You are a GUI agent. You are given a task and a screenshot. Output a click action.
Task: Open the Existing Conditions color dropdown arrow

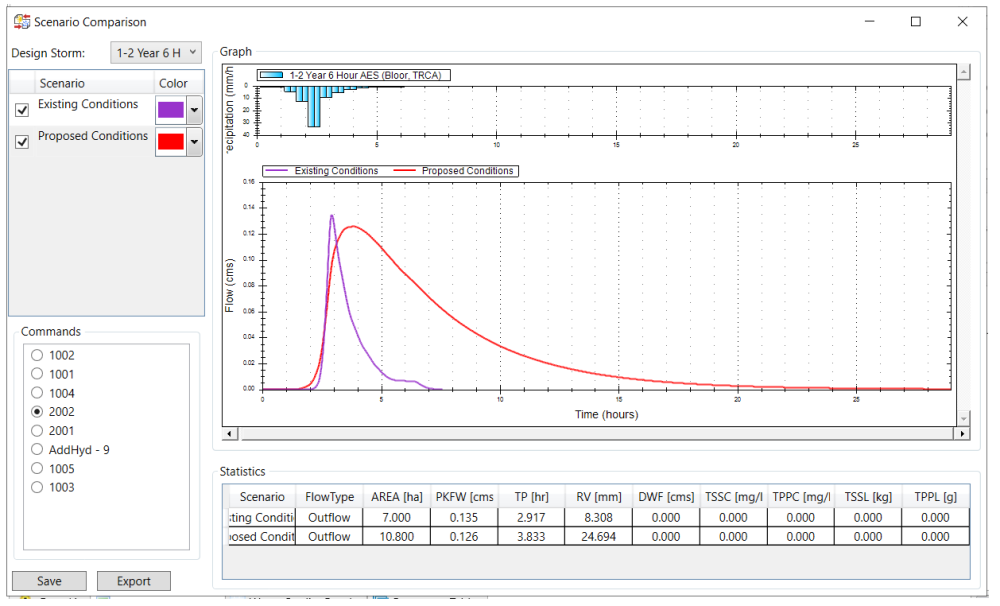click(195, 110)
